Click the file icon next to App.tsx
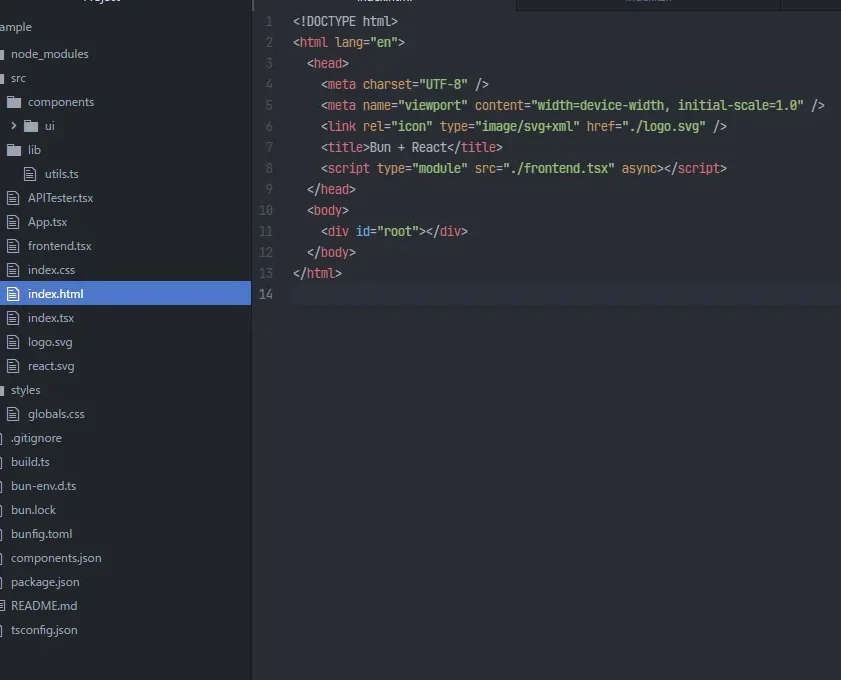The height and width of the screenshot is (680, 841). [x=13, y=222]
